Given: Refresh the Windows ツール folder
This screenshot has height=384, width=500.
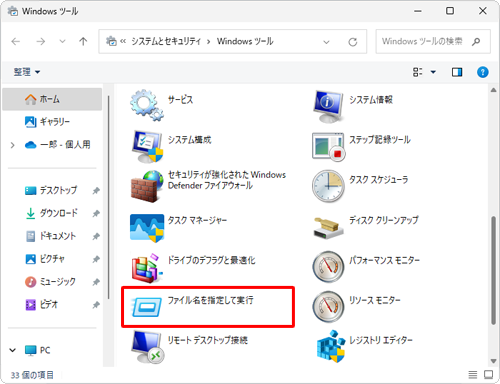Looking at the screenshot, I should click(353, 42).
